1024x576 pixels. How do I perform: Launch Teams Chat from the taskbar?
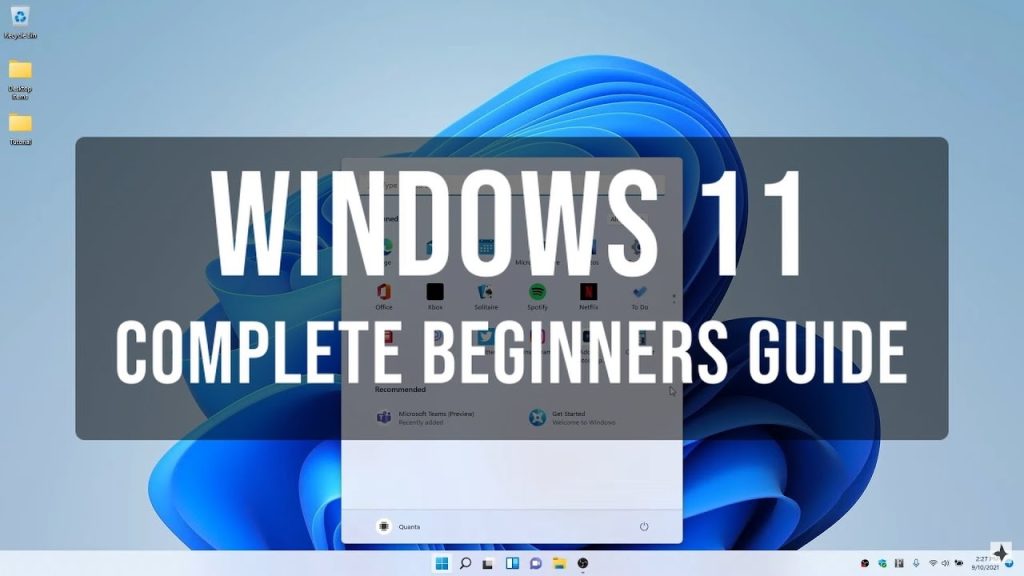click(x=535, y=564)
